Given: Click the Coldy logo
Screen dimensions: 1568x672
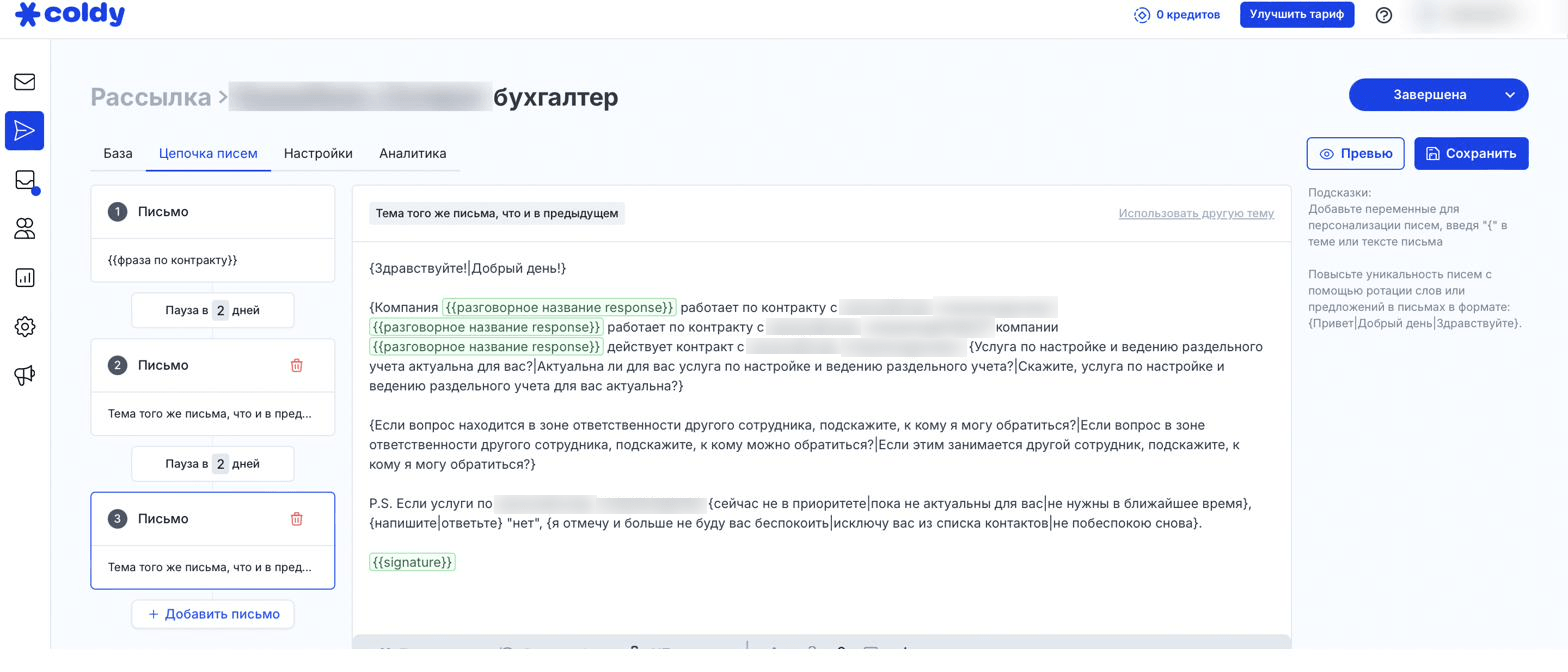Looking at the screenshot, I should coord(70,14).
